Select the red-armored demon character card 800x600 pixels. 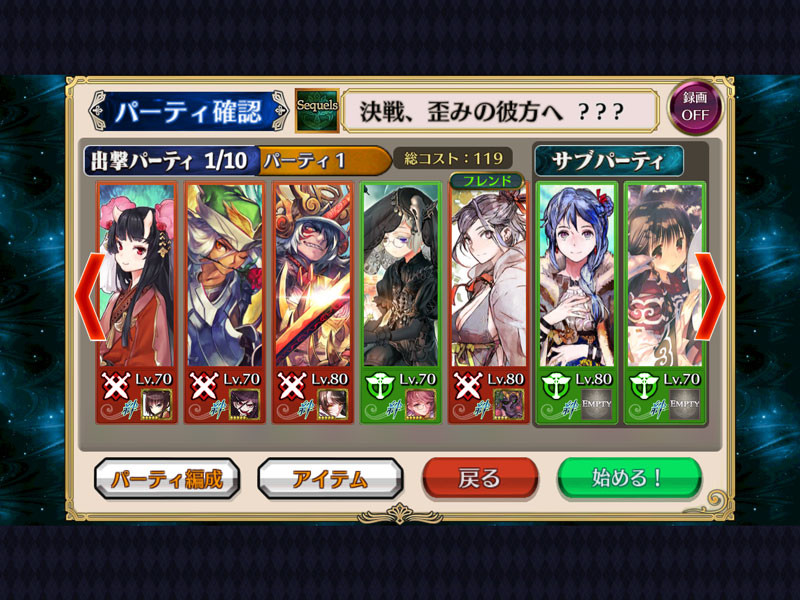(313, 303)
